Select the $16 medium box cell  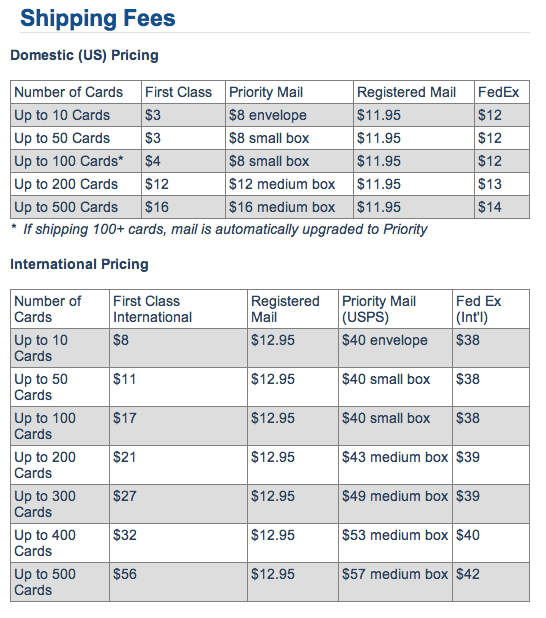pos(289,207)
